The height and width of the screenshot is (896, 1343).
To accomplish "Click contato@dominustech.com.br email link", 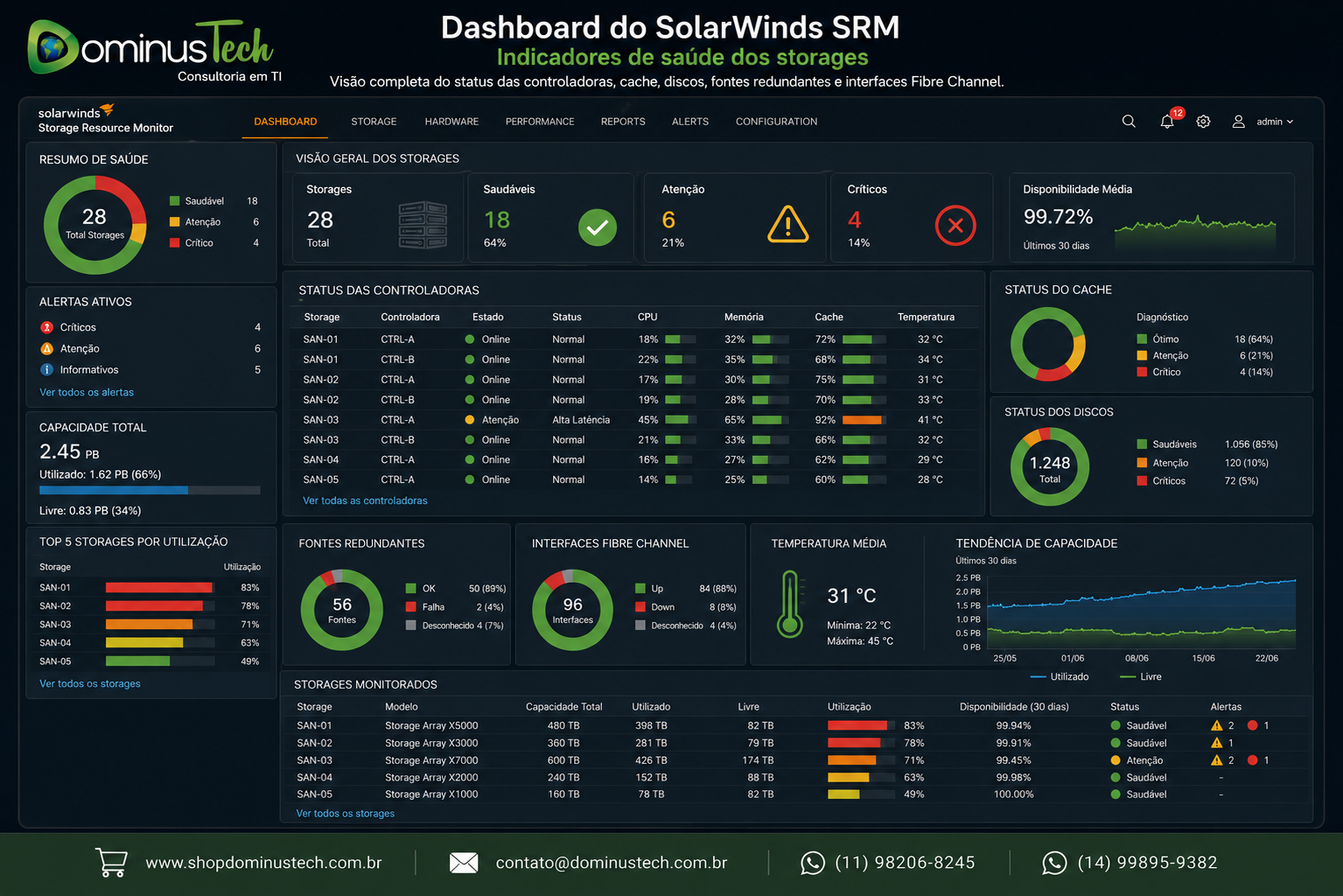I will (612, 863).
